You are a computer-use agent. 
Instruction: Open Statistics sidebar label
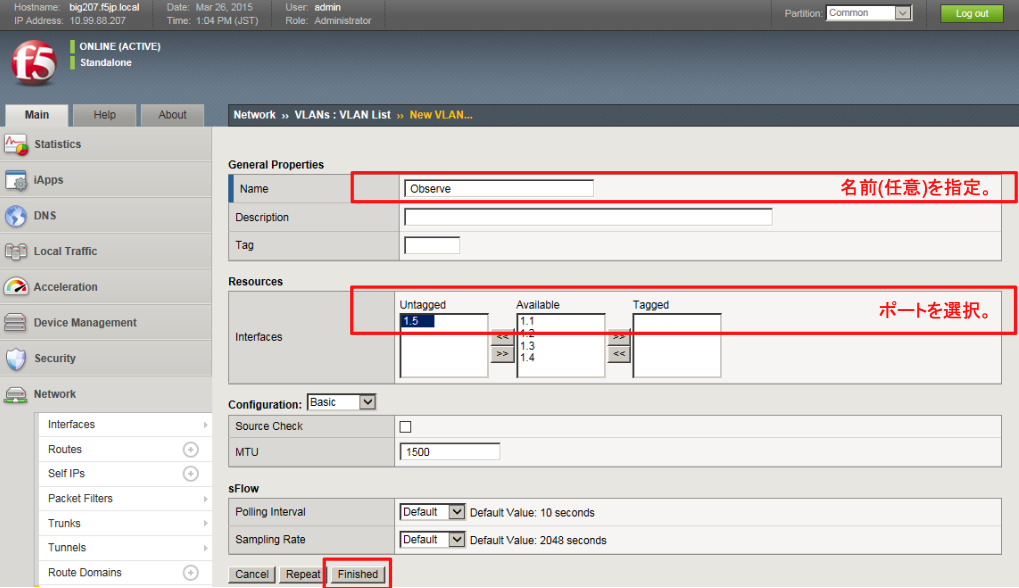58,144
